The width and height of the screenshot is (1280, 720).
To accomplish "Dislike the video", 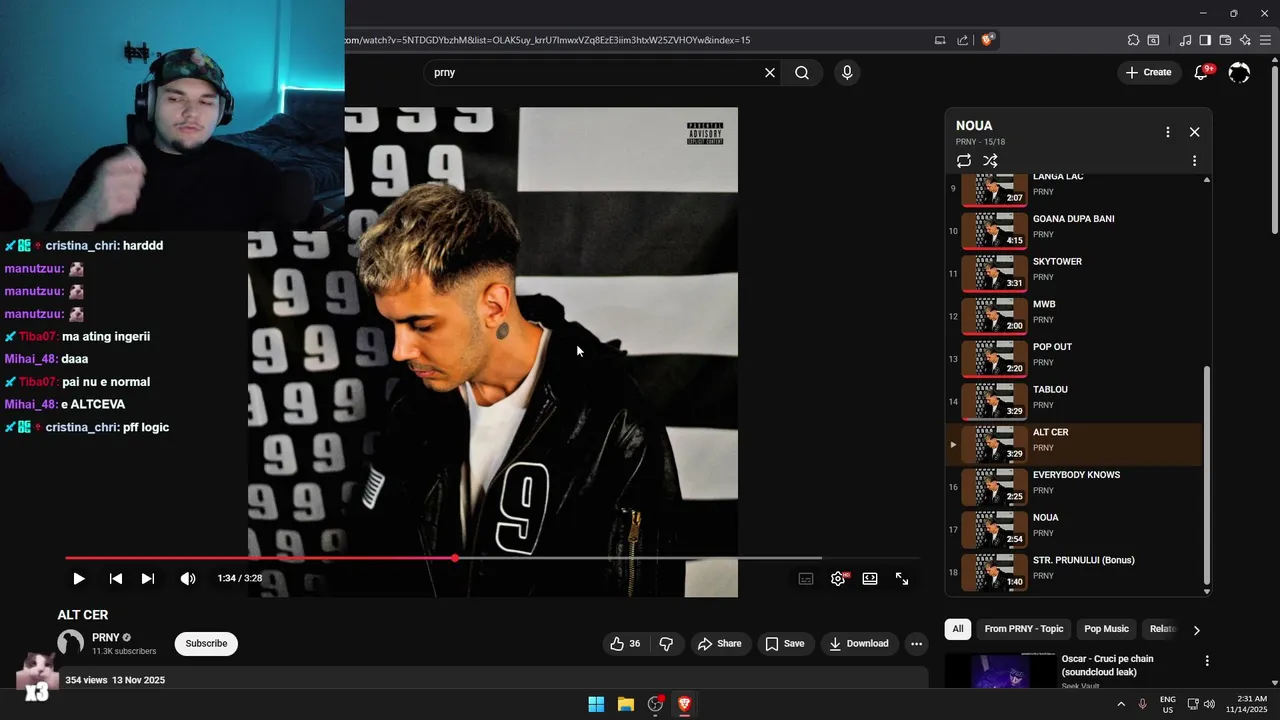I will tap(666, 644).
